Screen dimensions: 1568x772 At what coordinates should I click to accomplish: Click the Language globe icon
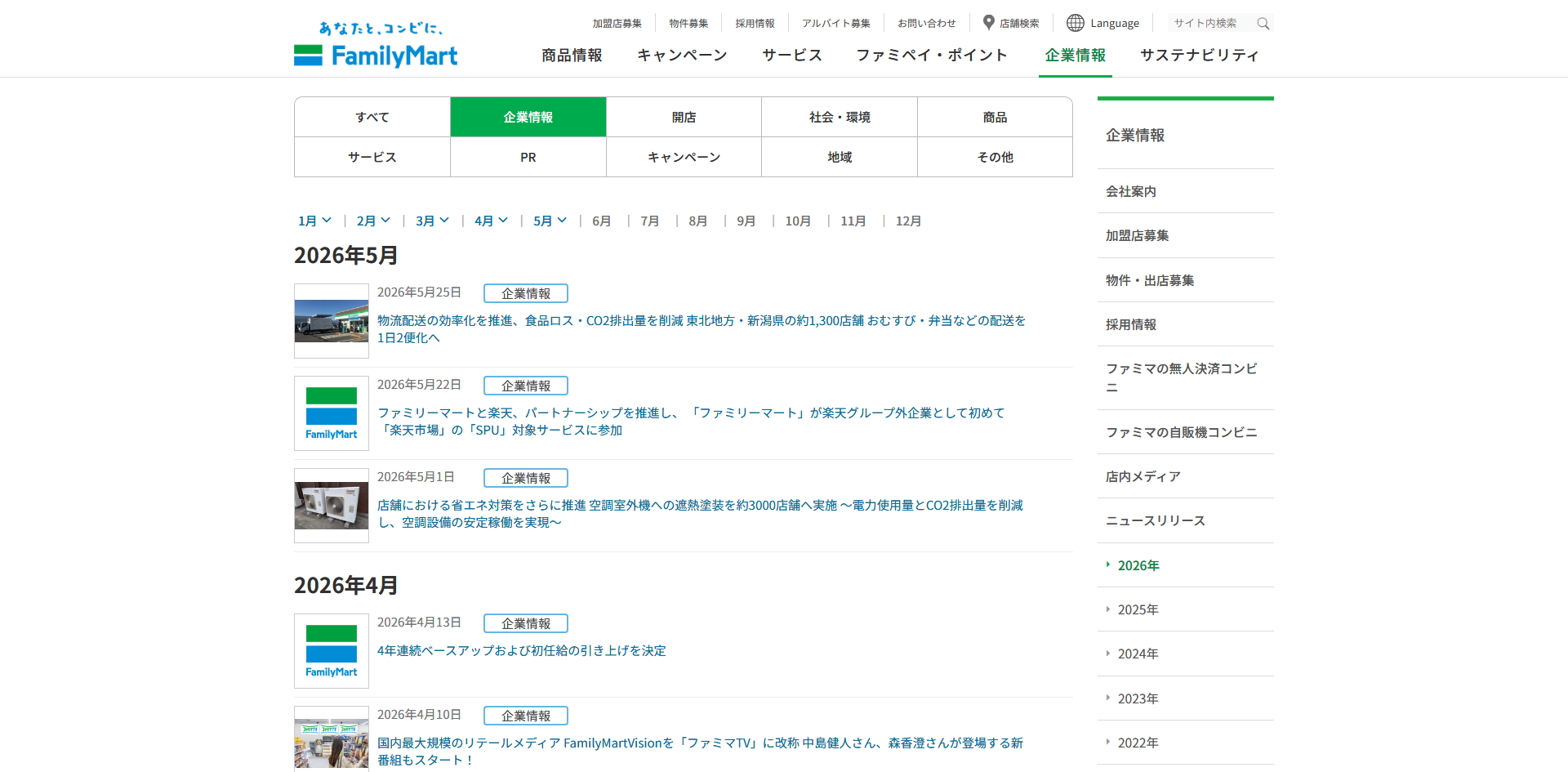1076,23
